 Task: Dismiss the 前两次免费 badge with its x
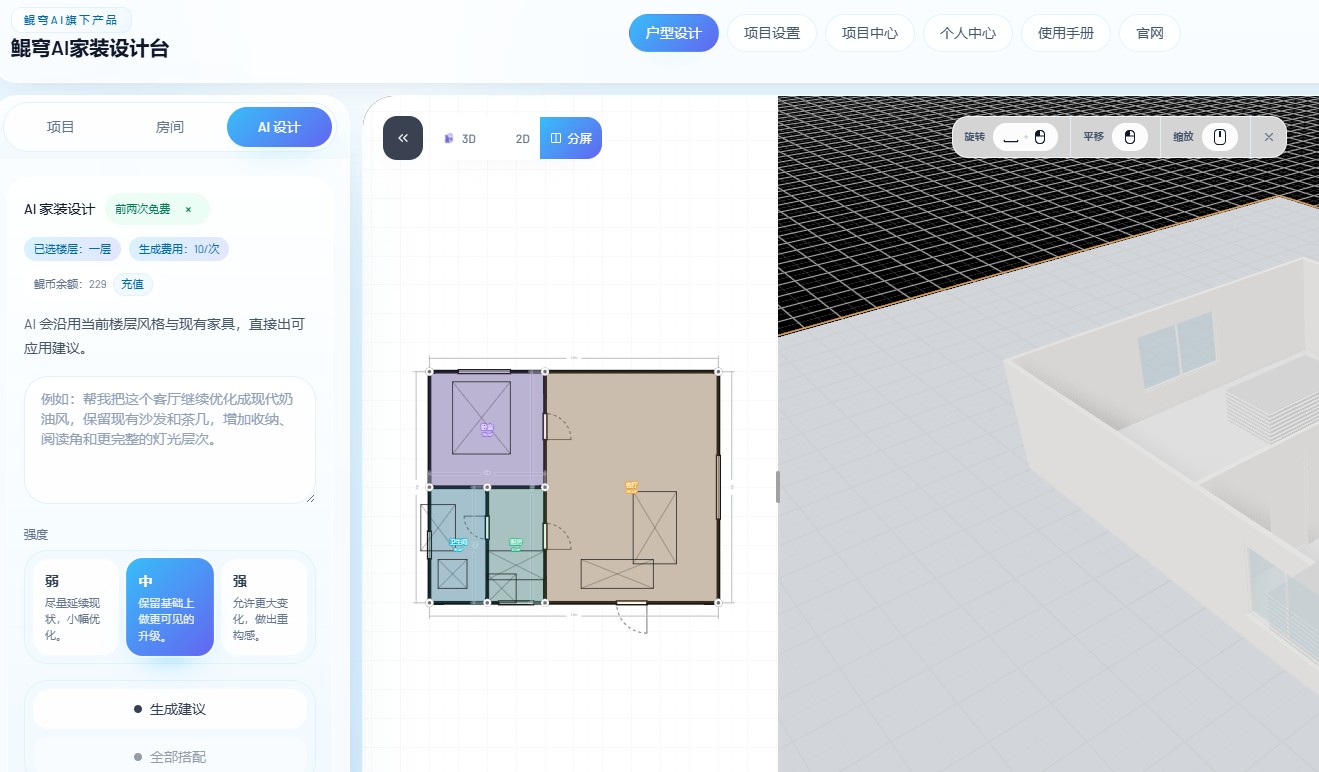[188, 209]
